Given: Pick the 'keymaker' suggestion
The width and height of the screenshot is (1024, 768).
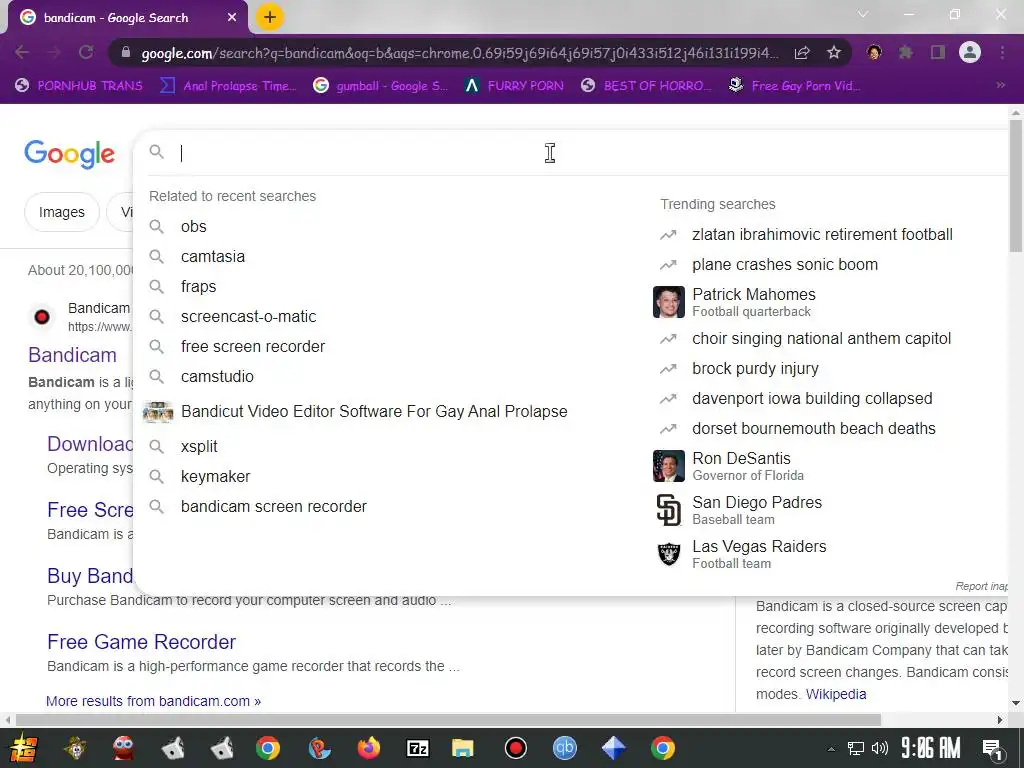Looking at the screenshot, I should (x=216, y=477).
